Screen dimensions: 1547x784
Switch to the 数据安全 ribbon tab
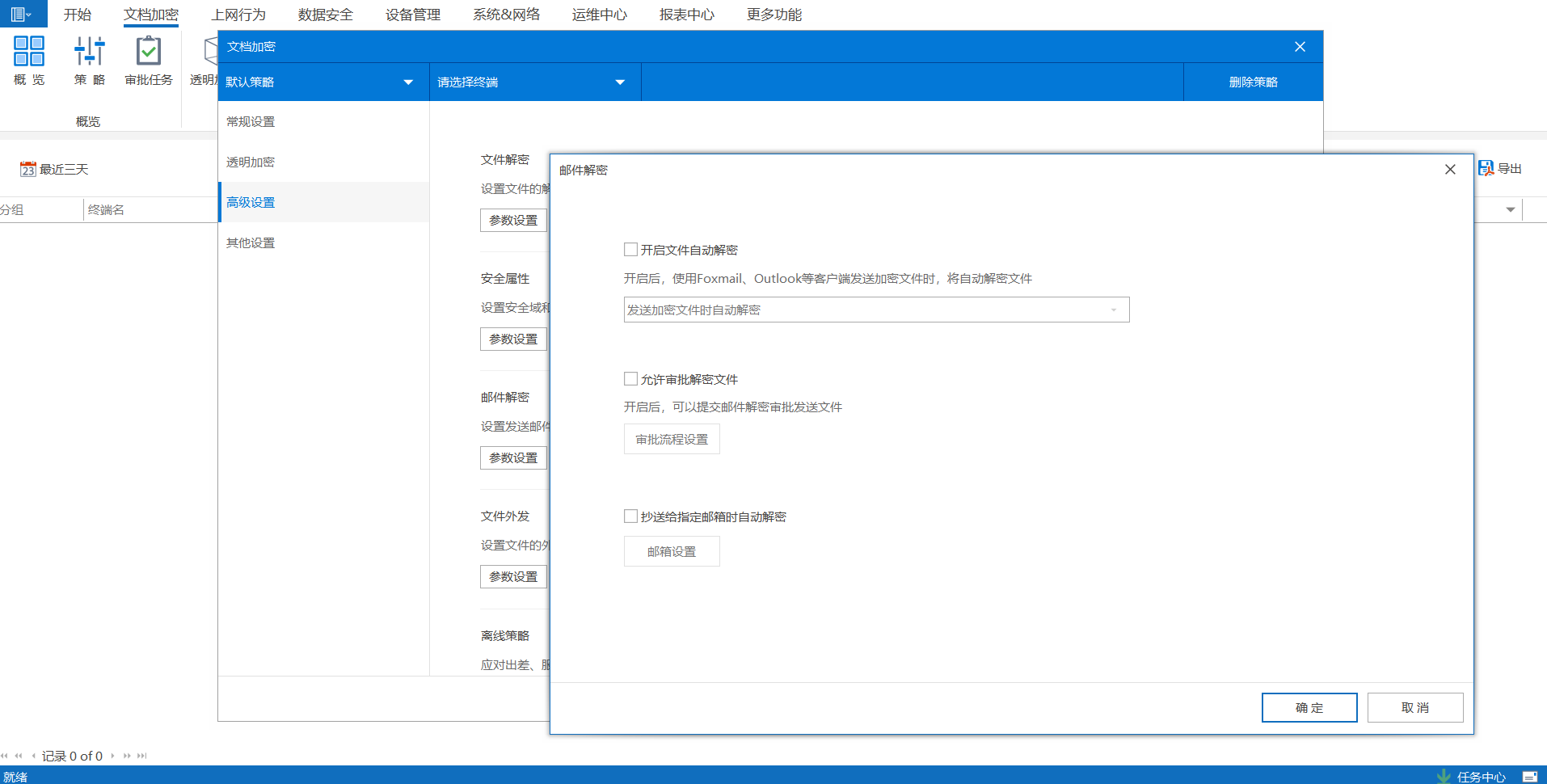325,15
